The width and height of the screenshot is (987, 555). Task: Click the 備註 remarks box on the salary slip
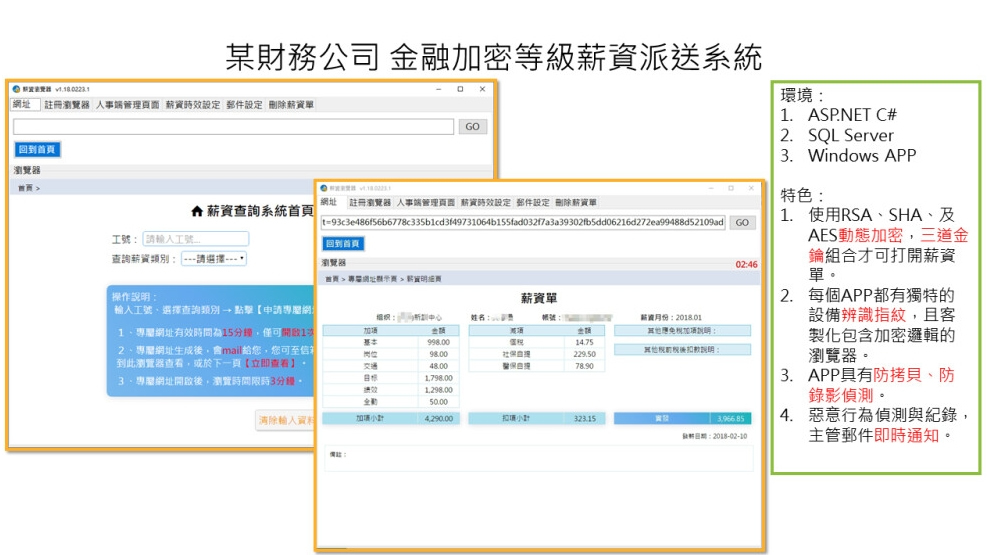click(x=540, y=459)
